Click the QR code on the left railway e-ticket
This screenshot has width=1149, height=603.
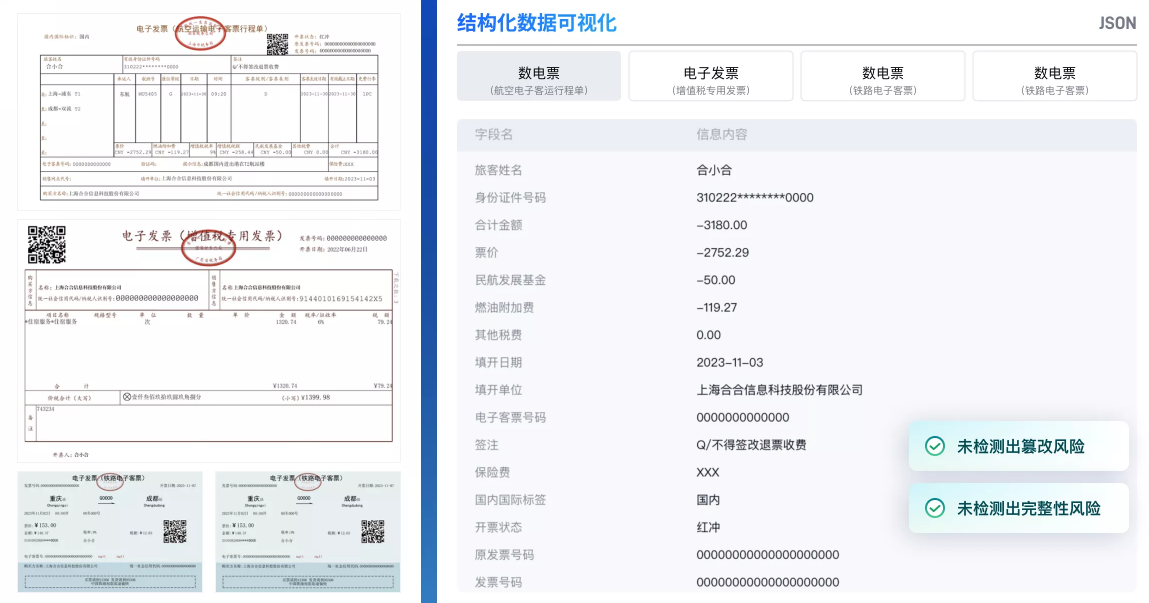[175, 531]
